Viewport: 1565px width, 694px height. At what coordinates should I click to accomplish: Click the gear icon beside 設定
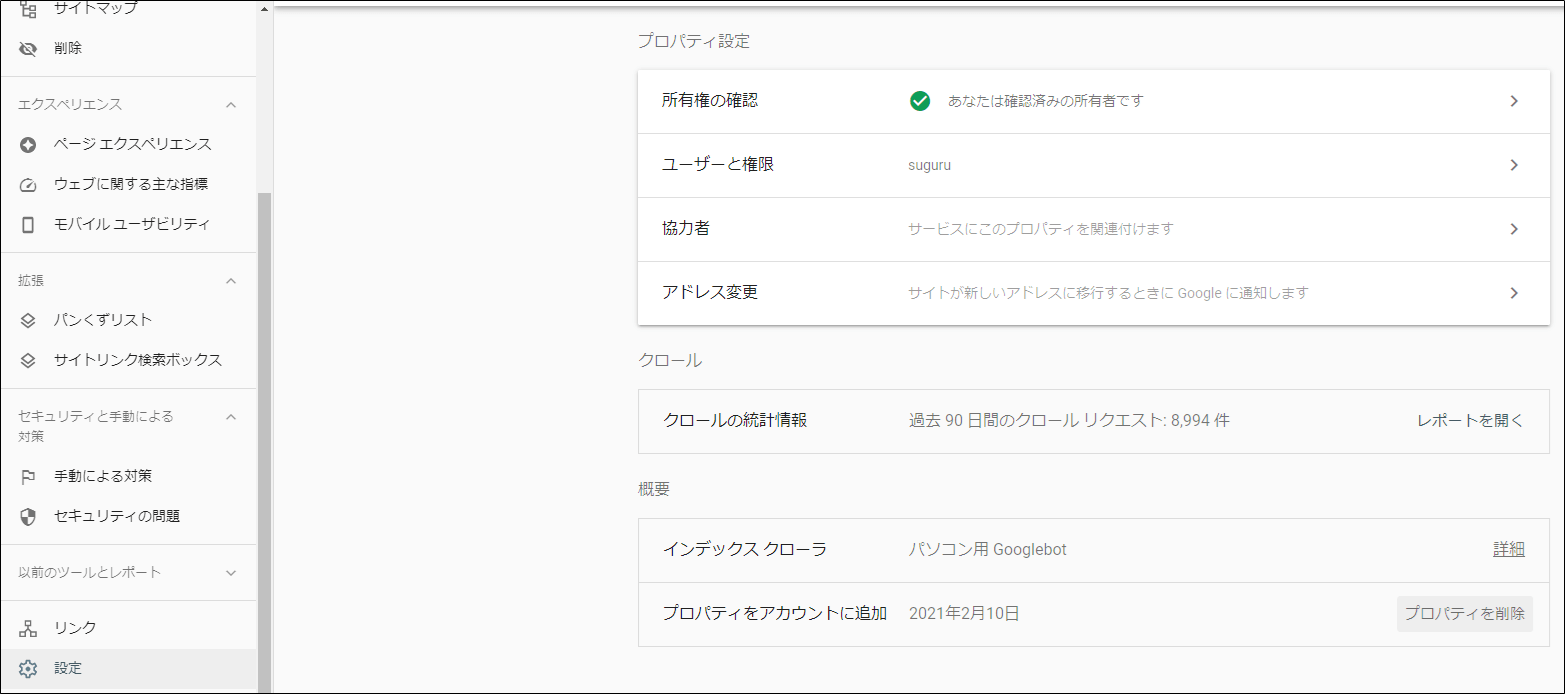28,668
